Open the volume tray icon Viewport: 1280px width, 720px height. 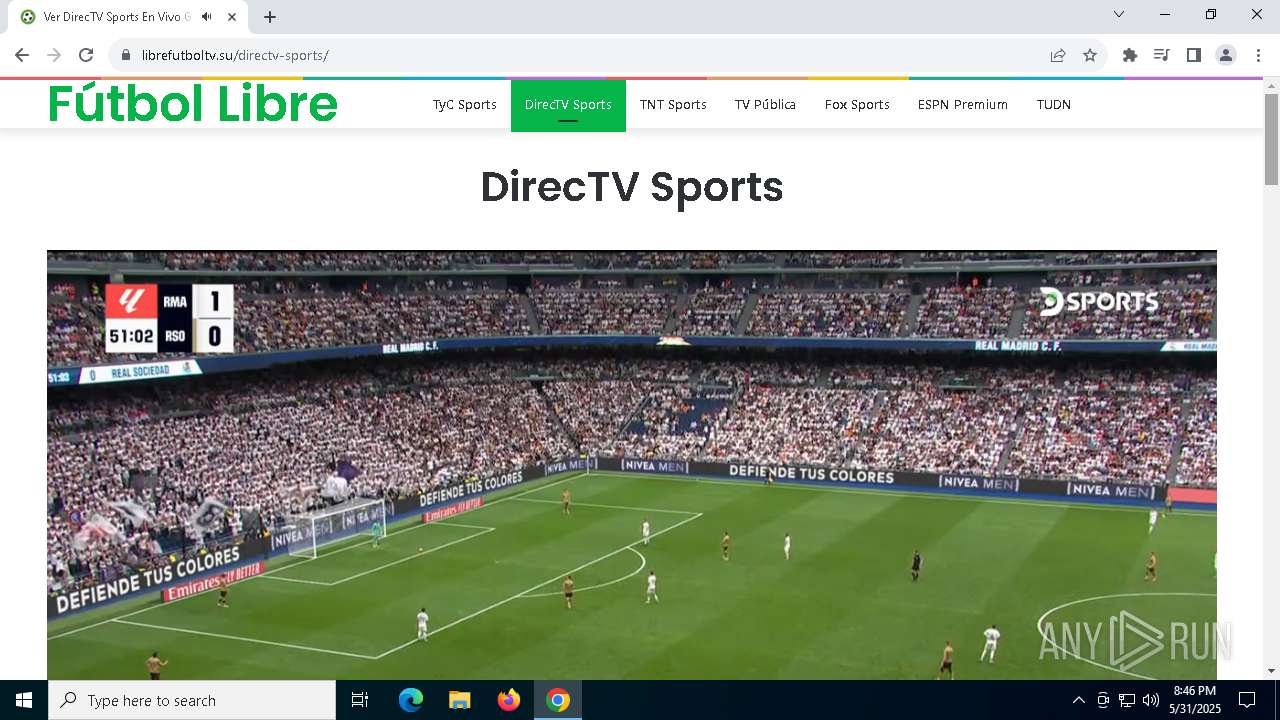(x=1151, y=700)
